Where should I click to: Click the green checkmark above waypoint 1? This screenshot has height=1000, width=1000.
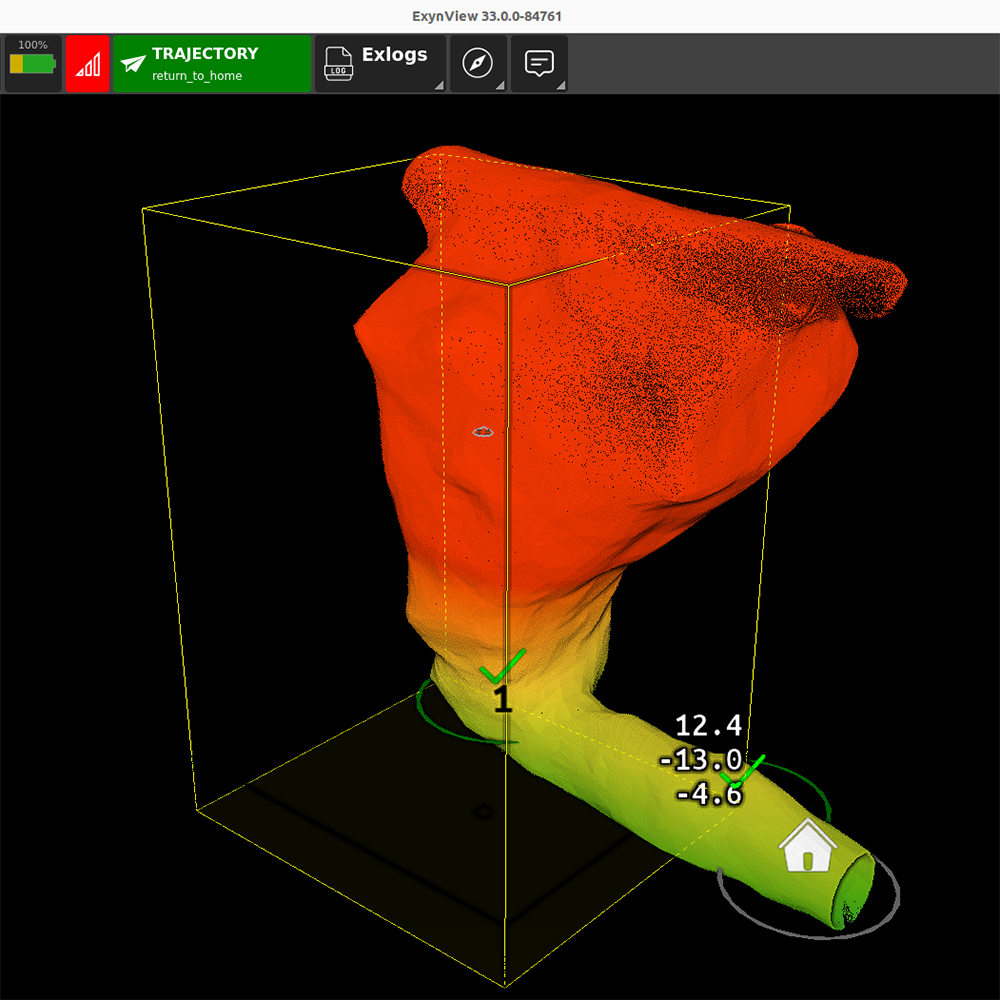pos(502,664)
